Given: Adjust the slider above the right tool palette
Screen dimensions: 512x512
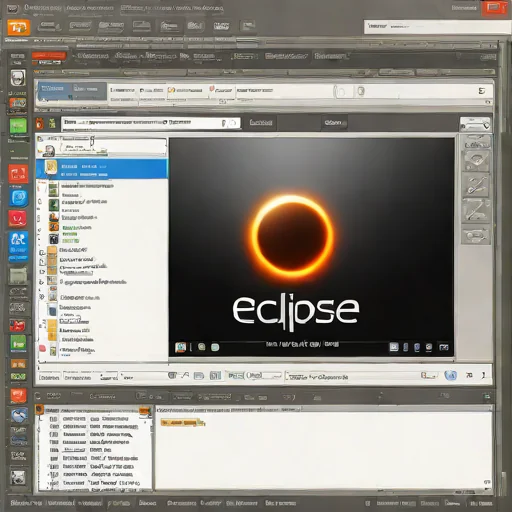Looking at the screenshot, I should [475, 124].
